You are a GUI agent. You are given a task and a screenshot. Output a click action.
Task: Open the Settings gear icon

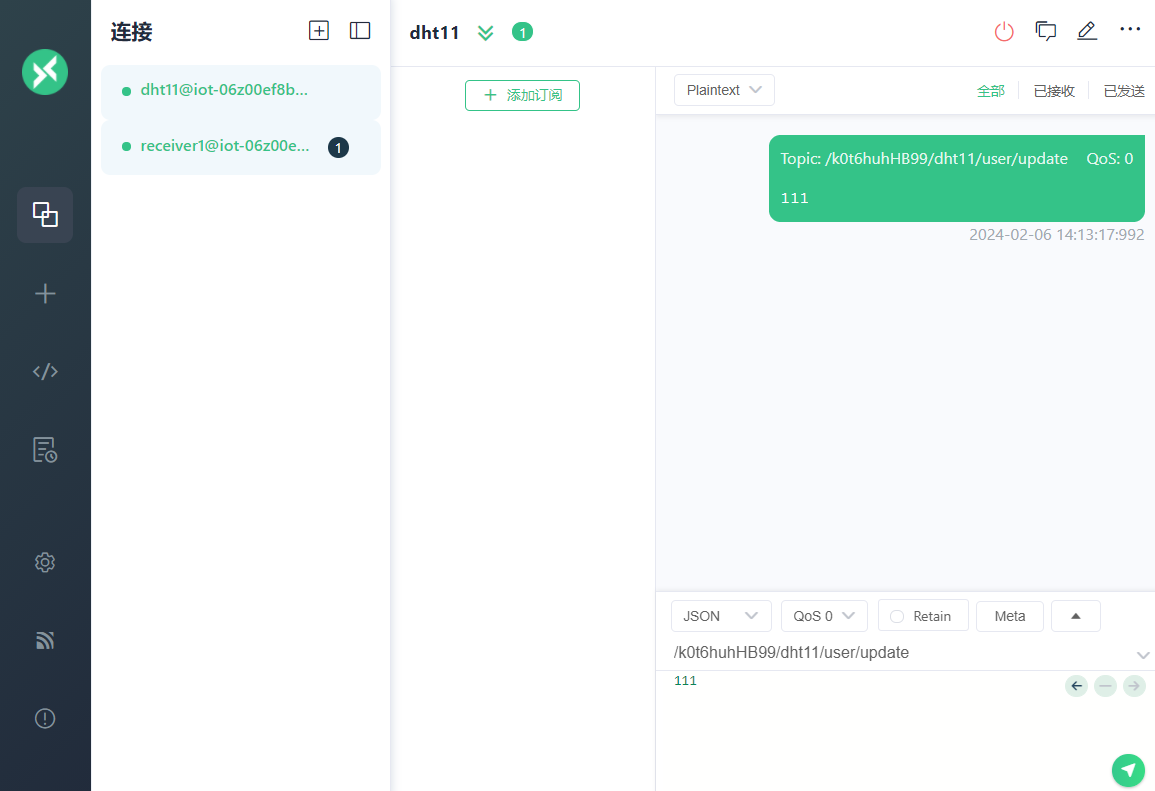click(45, 563)
